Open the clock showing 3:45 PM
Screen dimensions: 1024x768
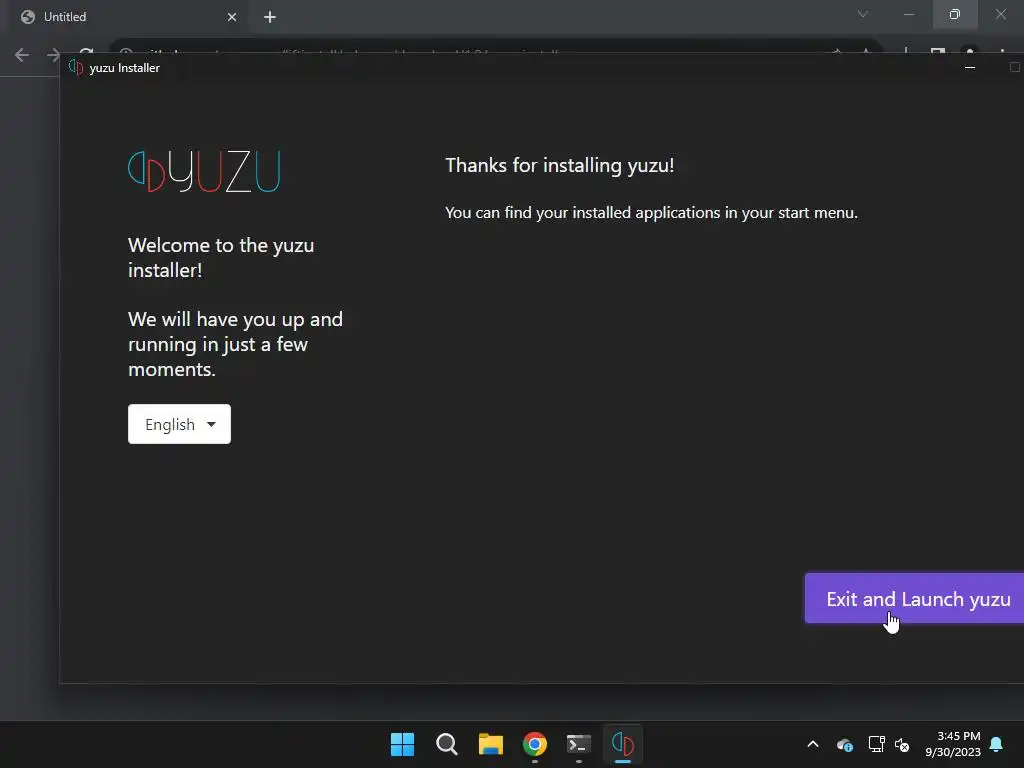[x=953, y=744]
